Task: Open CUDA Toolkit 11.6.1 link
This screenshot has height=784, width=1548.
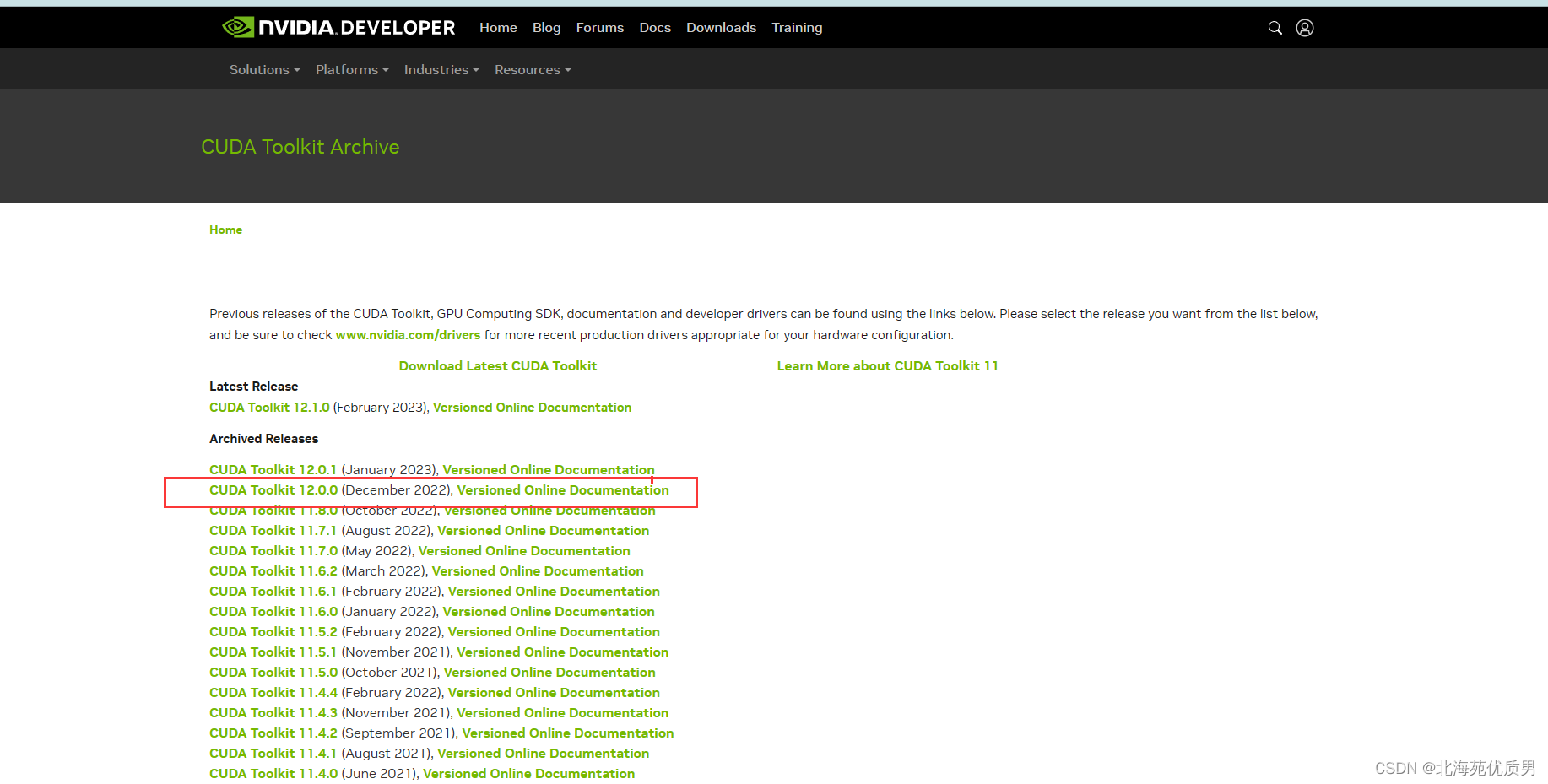Action: (x=273, y=592)
